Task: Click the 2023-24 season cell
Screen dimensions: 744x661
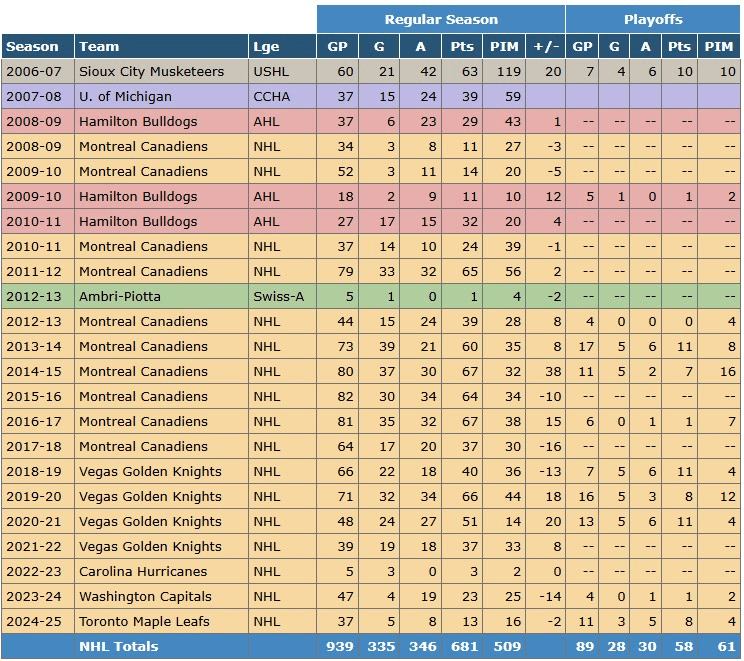Action: 37,596
